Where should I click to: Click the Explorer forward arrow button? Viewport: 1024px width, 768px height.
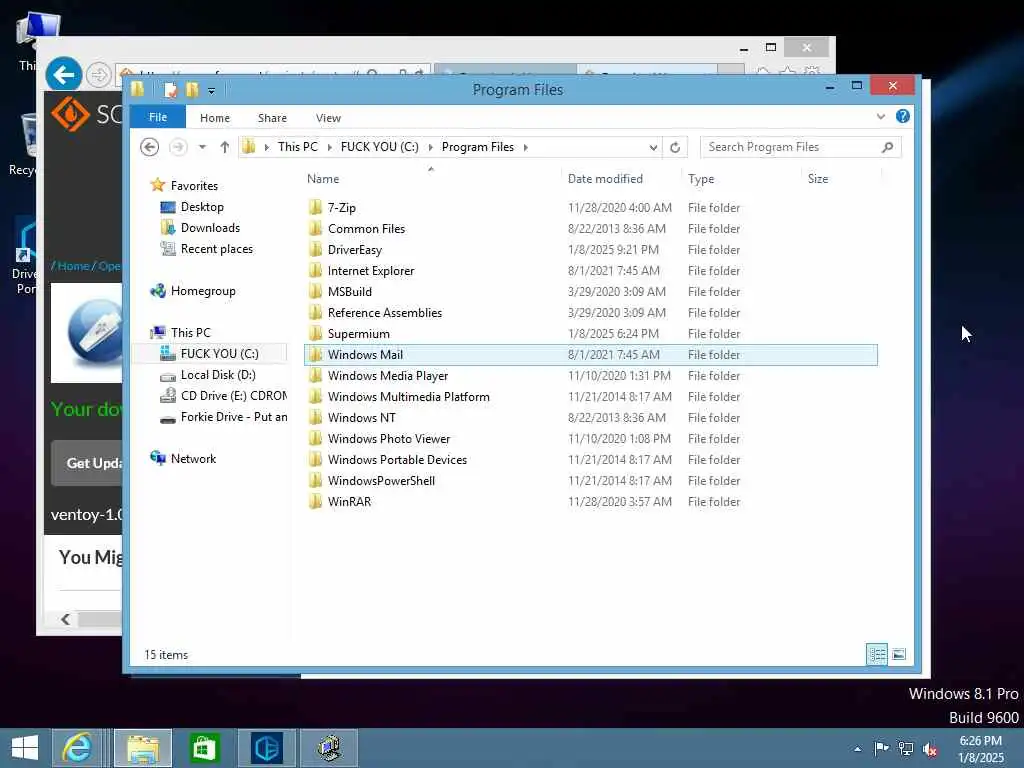click(178, 147)
